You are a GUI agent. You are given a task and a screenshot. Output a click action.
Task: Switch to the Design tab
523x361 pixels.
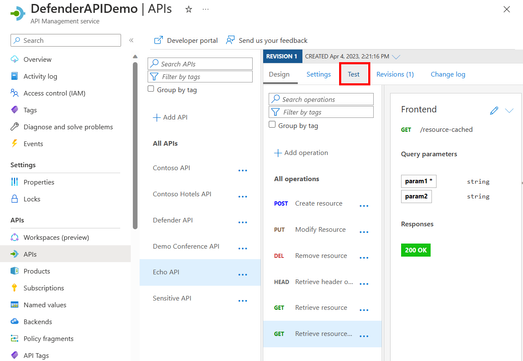279,74
